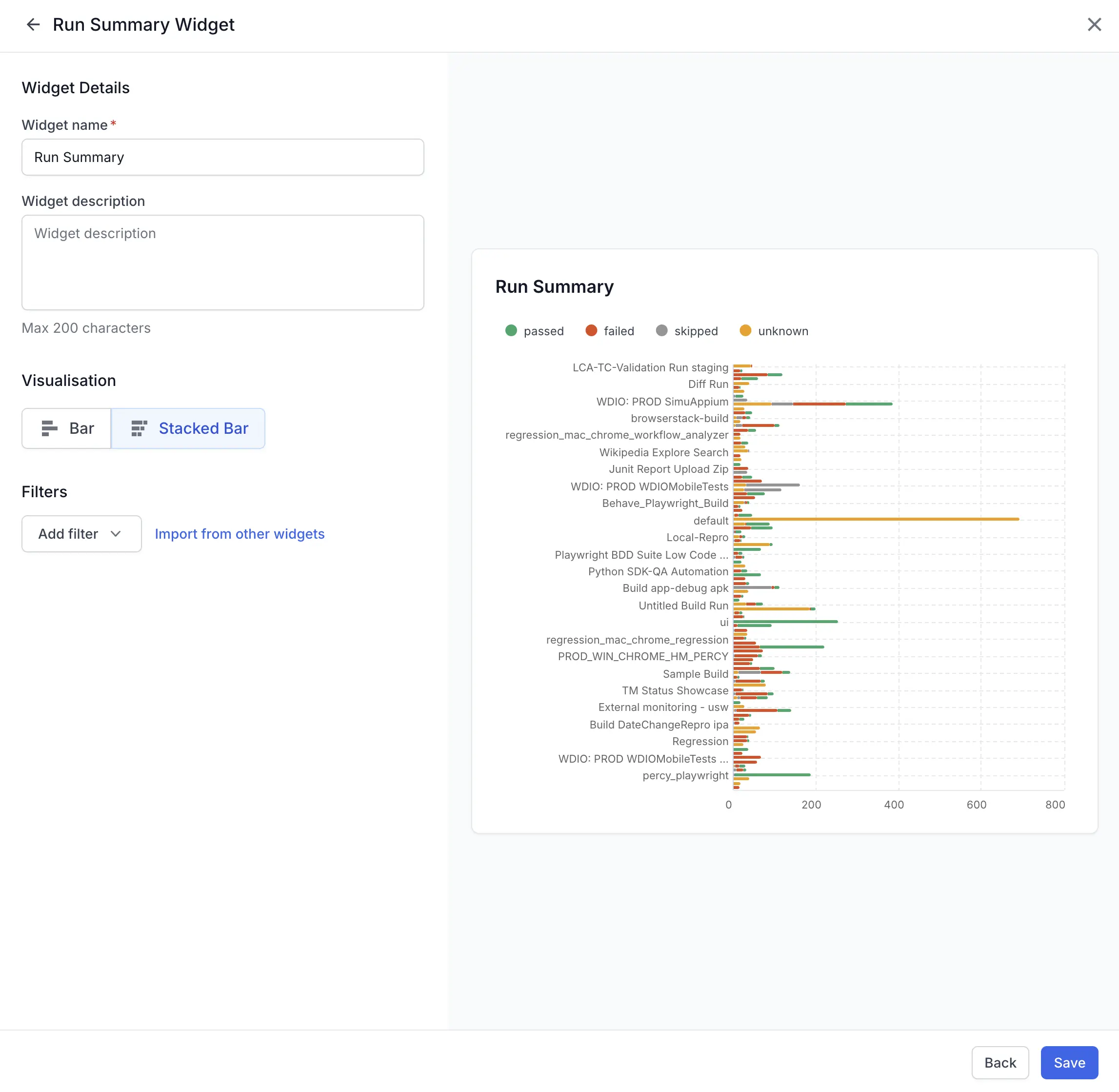Select the Bar visualisation option
The height and width of the screenshot is (1092, 1119).
[x=66, y=428]
